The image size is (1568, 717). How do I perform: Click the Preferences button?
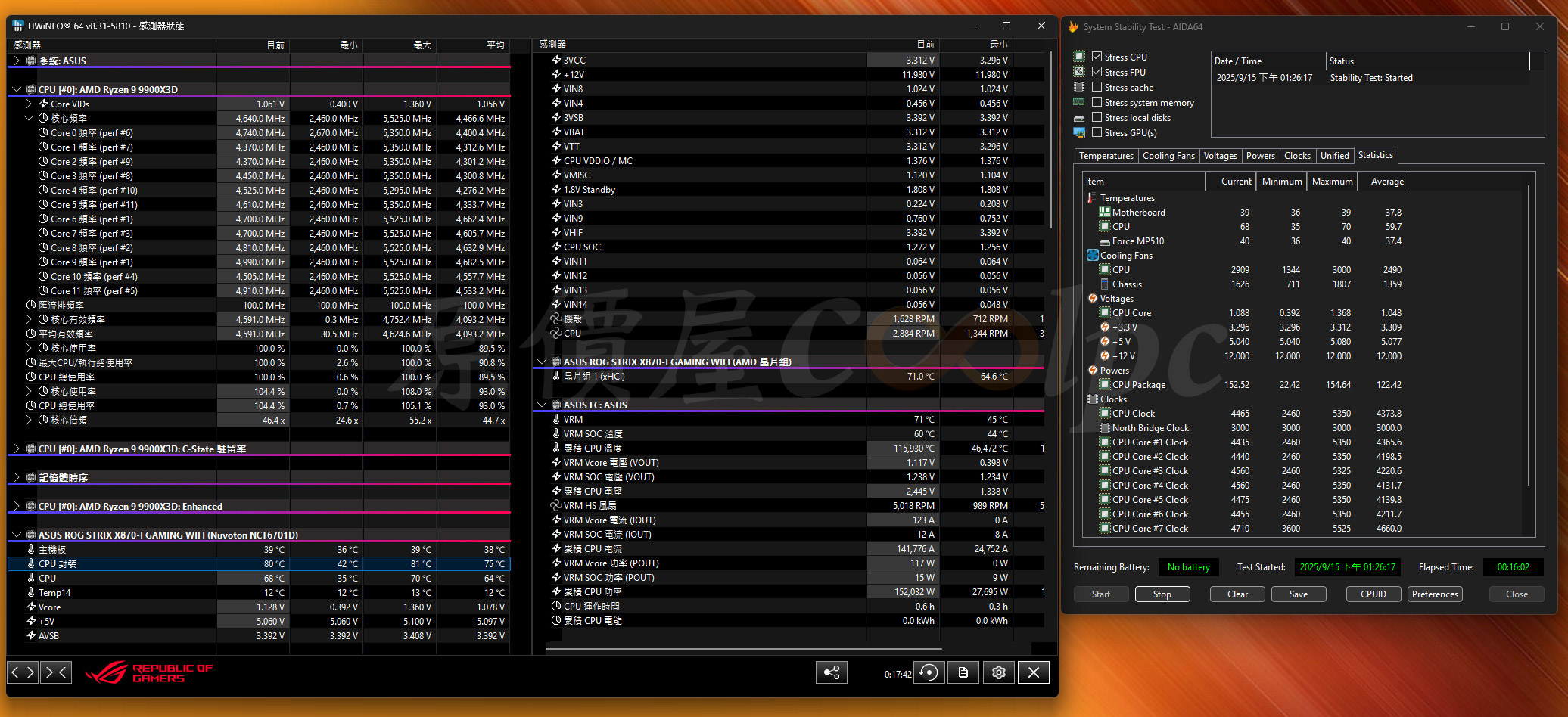point(1434,594)
